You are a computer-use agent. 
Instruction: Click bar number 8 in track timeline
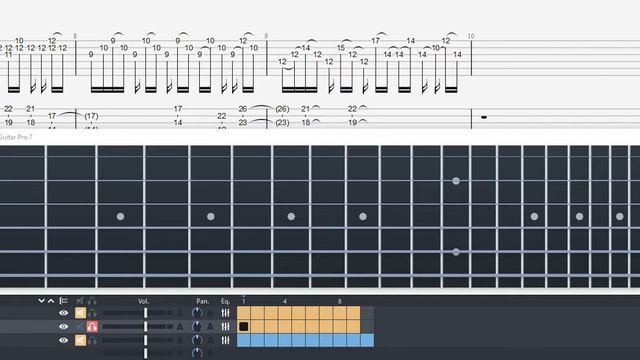coord(340,301)
